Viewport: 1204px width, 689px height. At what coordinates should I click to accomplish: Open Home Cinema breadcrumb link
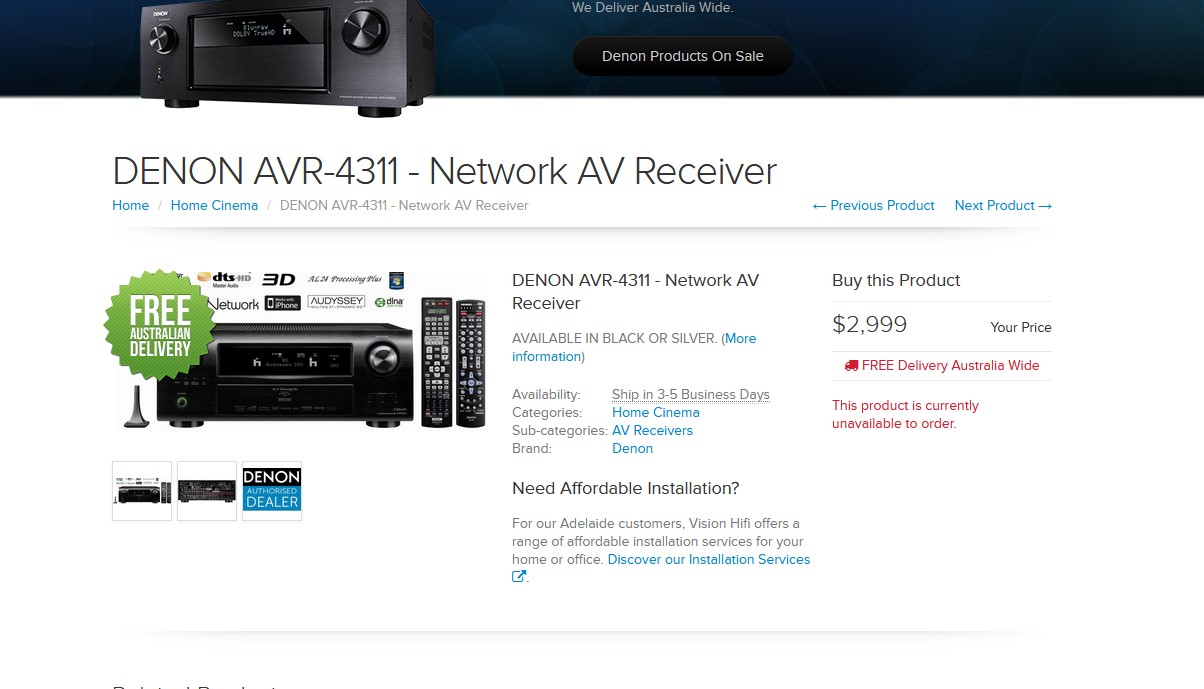pyautogui.click(x=214, y=205)
